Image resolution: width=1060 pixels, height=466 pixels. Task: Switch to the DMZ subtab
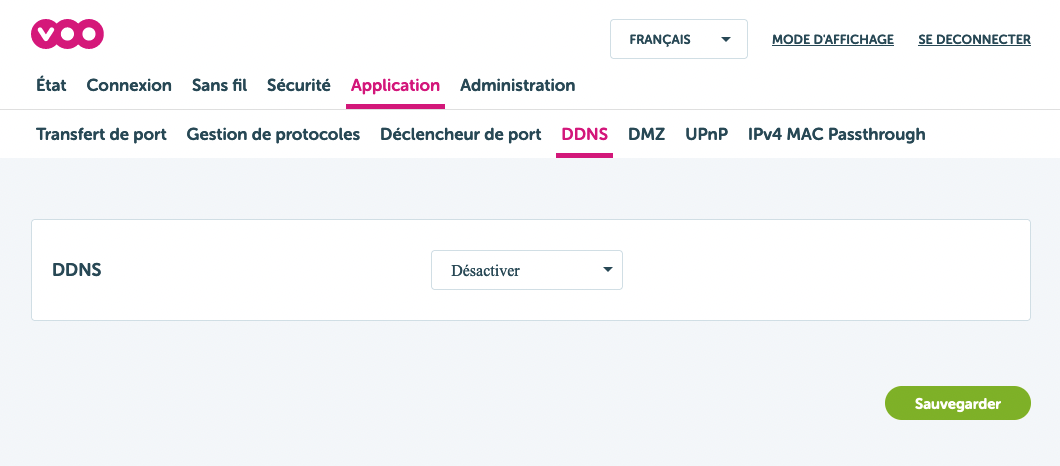[x=646, y=134]
